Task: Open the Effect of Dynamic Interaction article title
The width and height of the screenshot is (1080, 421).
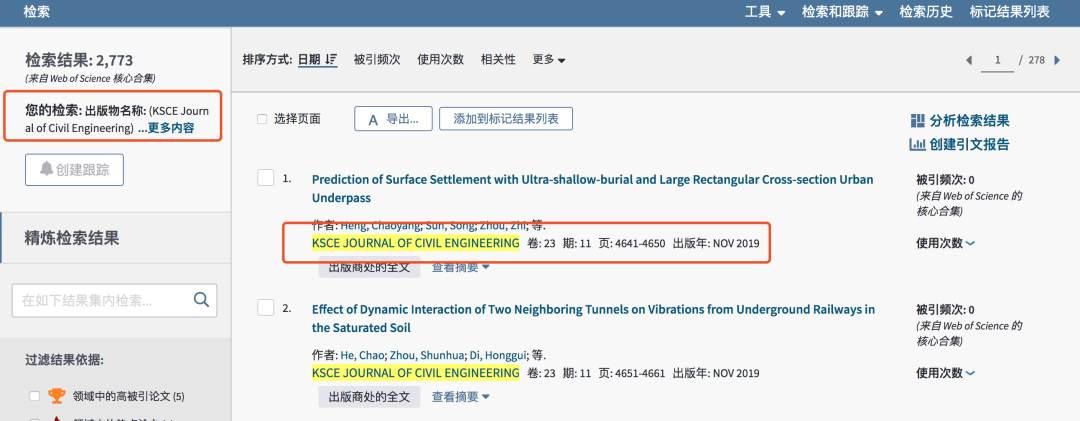Action: click(593, 318)
